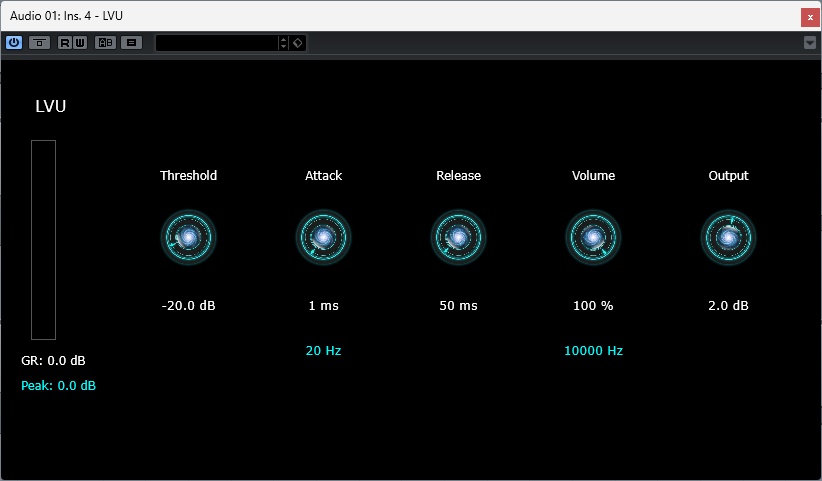The width and height of the screenshot is (822, 481).
Task: Enable Write automation (W) button
Action: pos(80,42)
